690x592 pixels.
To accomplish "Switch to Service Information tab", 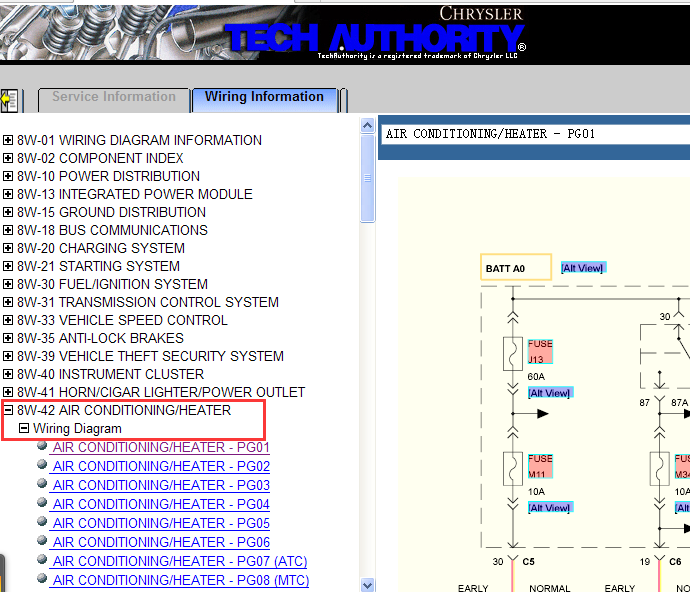I will coord(114,97).
